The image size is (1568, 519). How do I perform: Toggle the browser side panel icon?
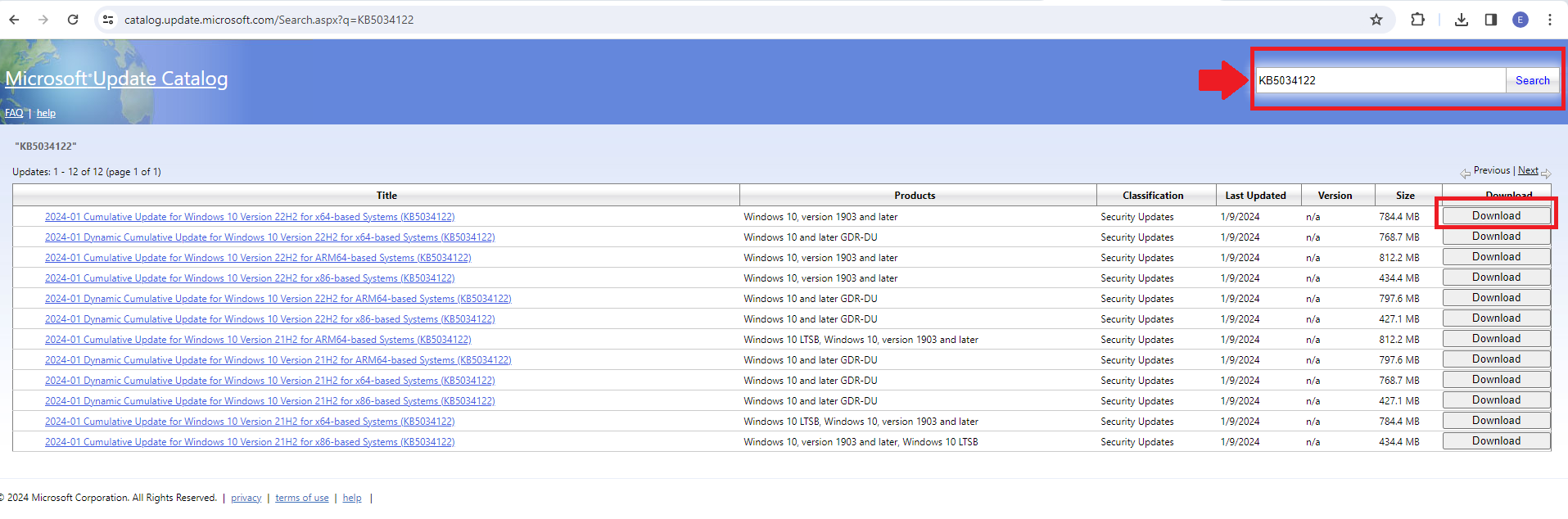coord(1490,20)
